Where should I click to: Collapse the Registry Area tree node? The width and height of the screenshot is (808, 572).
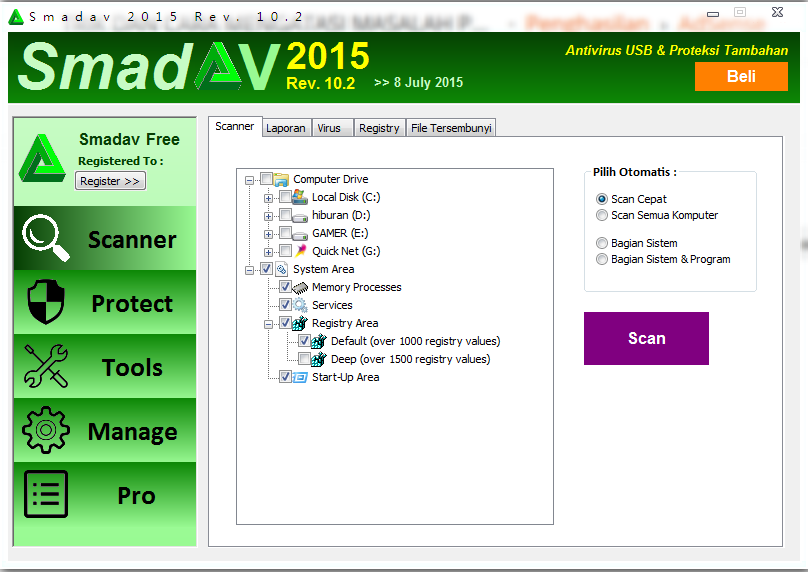point(268,324)
